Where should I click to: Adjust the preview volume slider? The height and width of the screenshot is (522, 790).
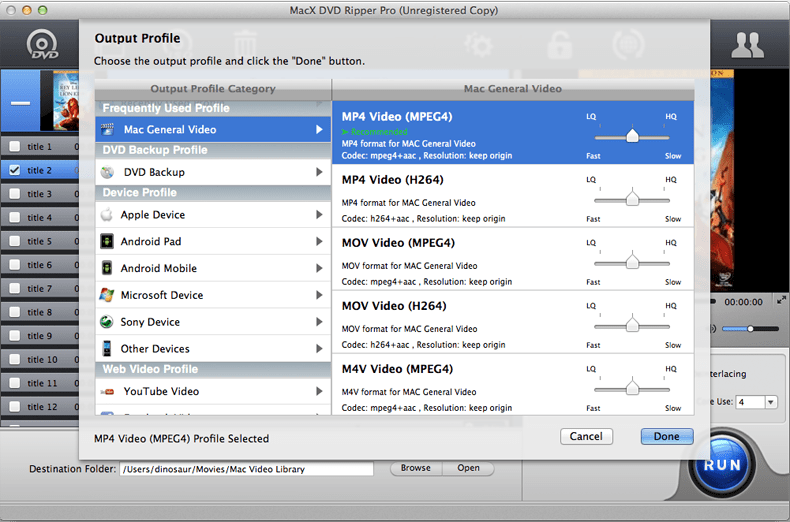tap(750, 329)
